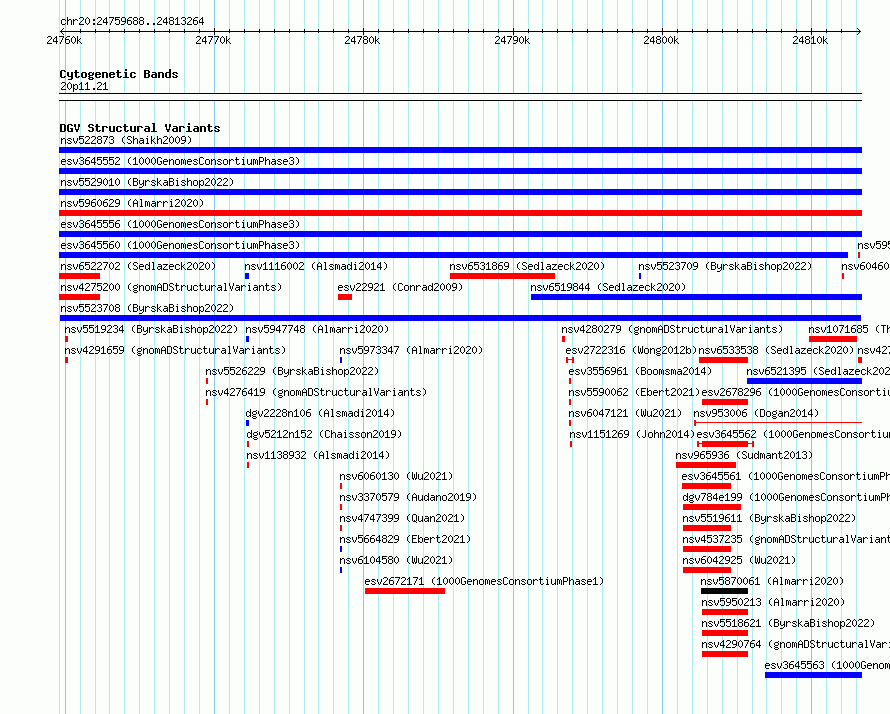
Task: Click dgv2228n106 (Alsmadi2014) label
Action: point(320,413)
